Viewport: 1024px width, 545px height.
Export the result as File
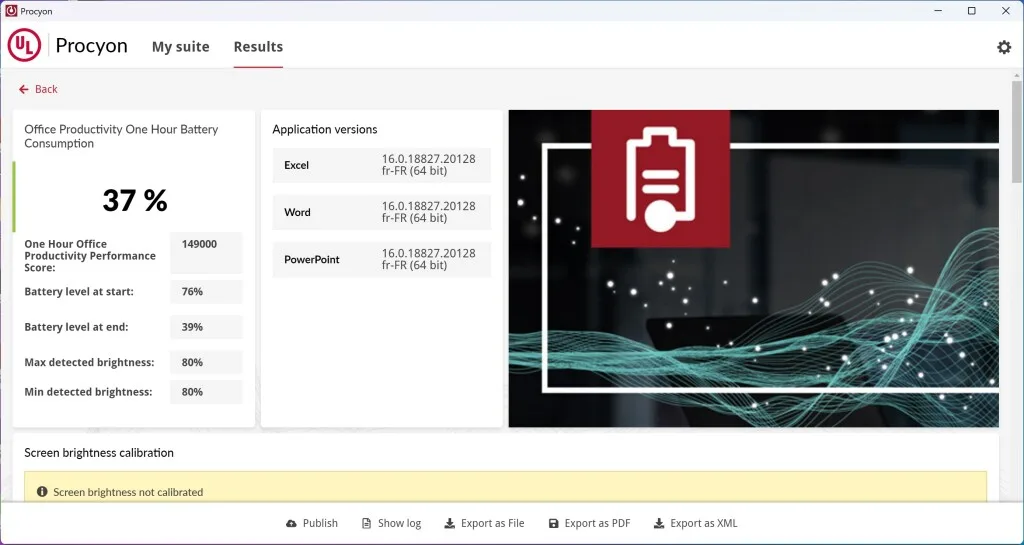point(484,523)
